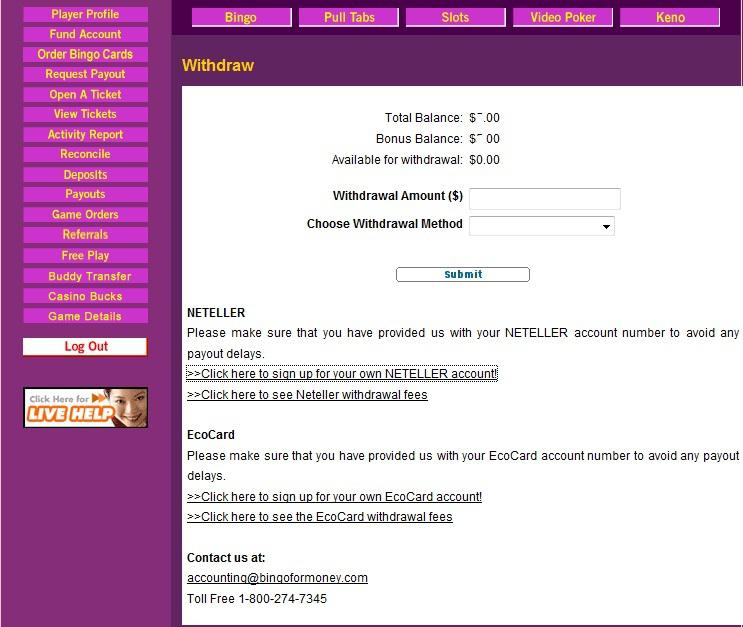Click the Log Out button
The width and height of the screenshot is (743, 627).
click(85, 346)
